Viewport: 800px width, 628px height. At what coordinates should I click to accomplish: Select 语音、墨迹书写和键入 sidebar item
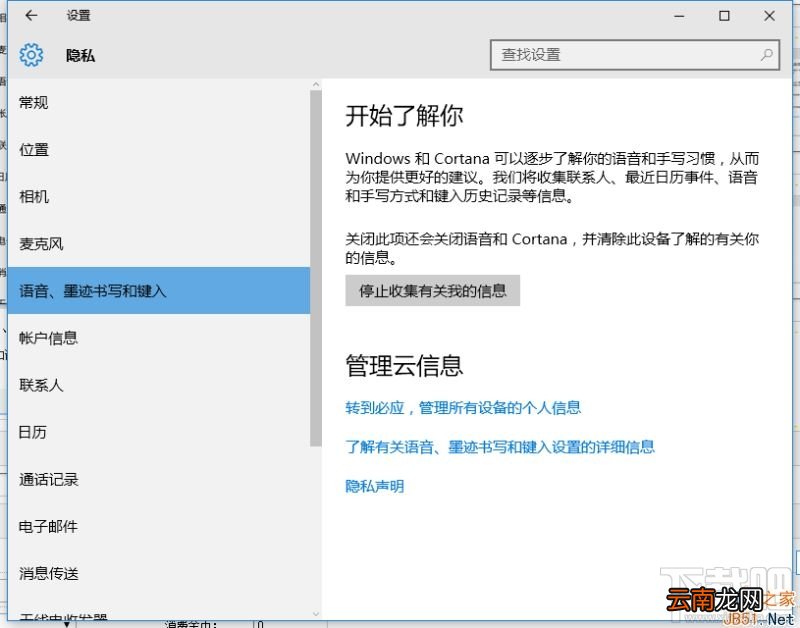tap(159, 290)
